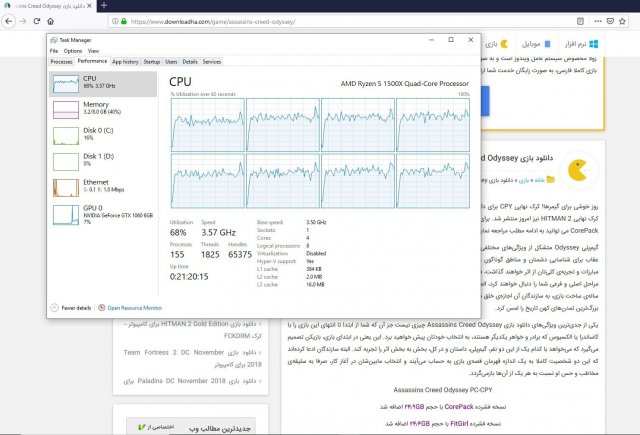Switch to the Processes tab
Image resolution: width=640 pixels, height=435 pixels.
pyautogui.click(x=61, y=62)
